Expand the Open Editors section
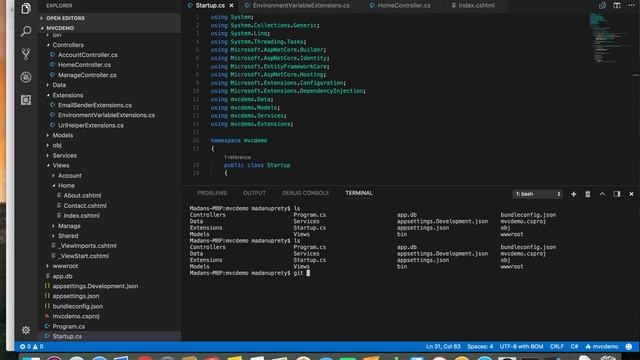640x360 pixels. click(109, 18)
